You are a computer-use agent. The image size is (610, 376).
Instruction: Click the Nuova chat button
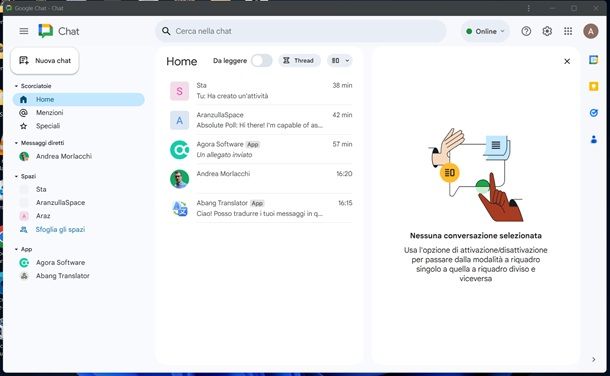click(45, 61)
